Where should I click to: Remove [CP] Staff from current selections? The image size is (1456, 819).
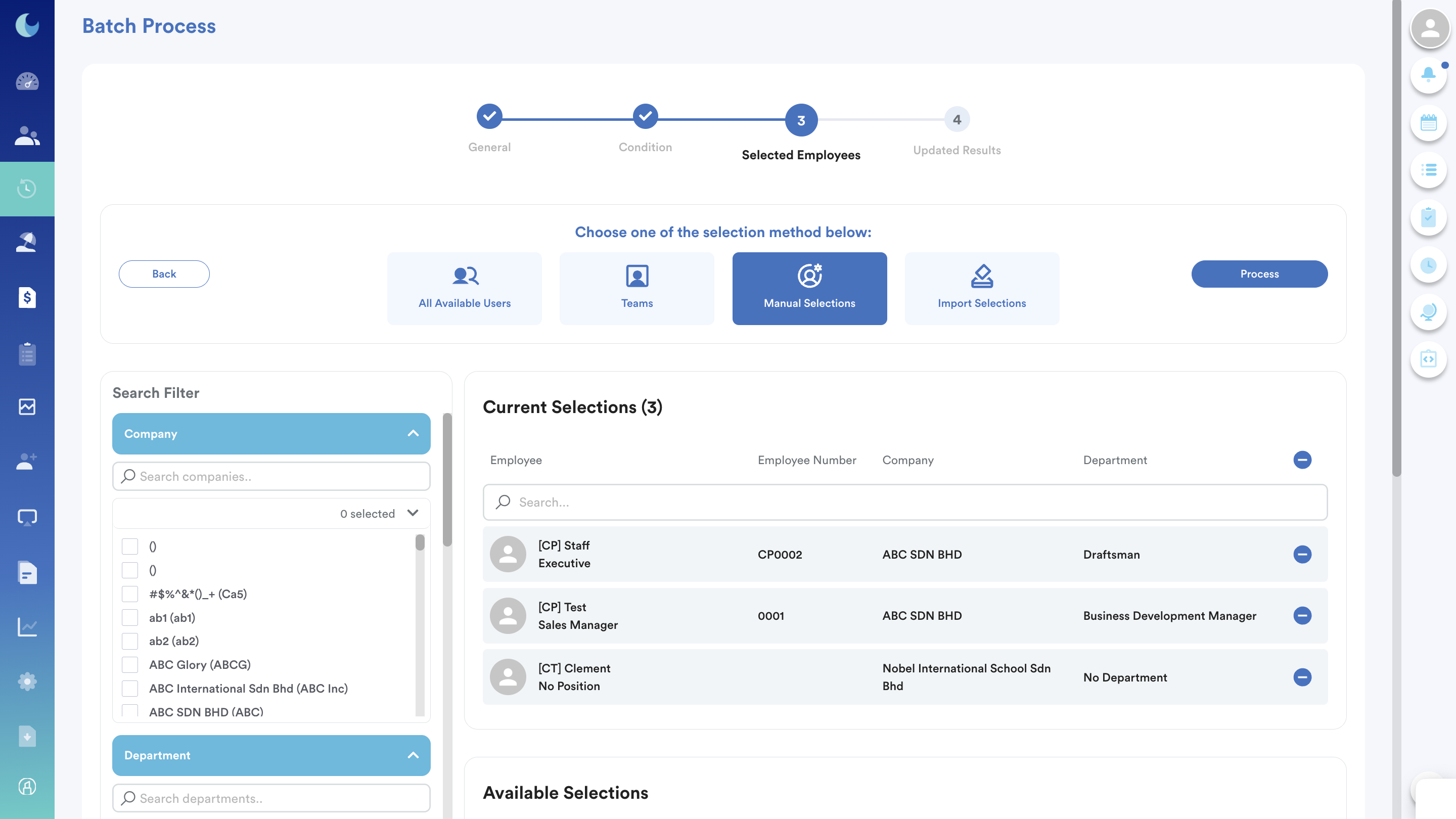coord(1302,554)
